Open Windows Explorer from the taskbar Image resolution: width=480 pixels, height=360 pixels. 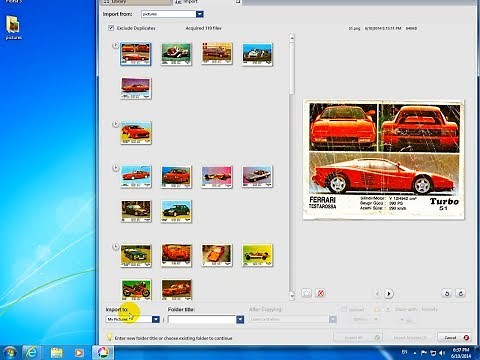[57, 352]
